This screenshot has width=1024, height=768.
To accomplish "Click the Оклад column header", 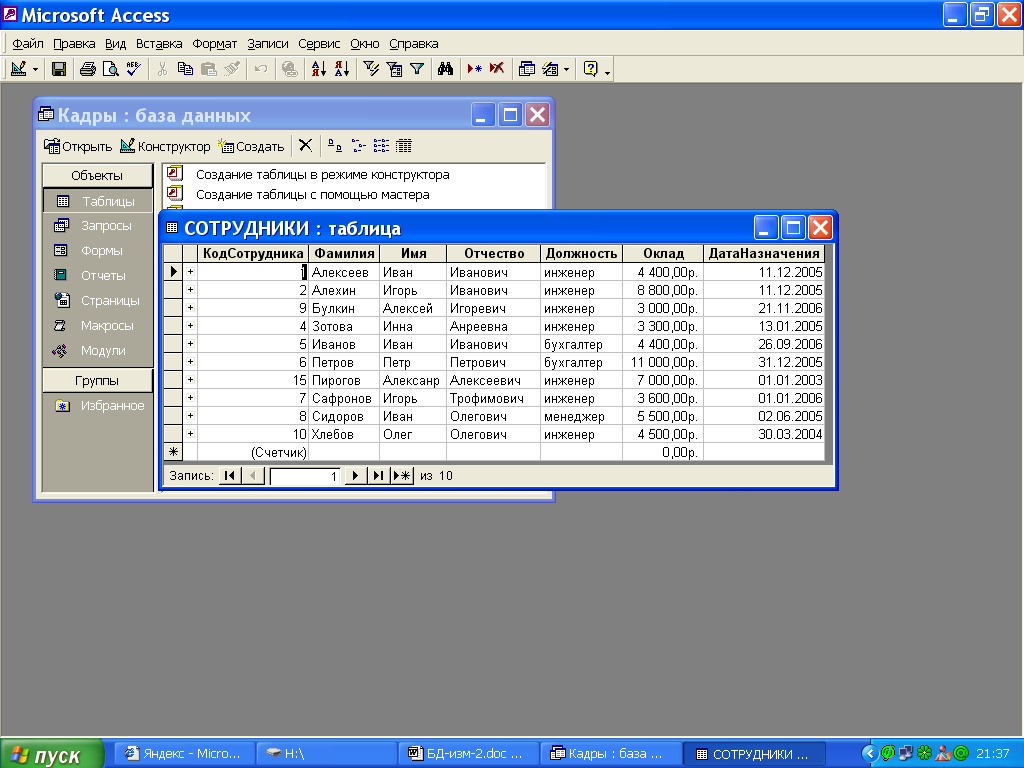I will (663, 253).
